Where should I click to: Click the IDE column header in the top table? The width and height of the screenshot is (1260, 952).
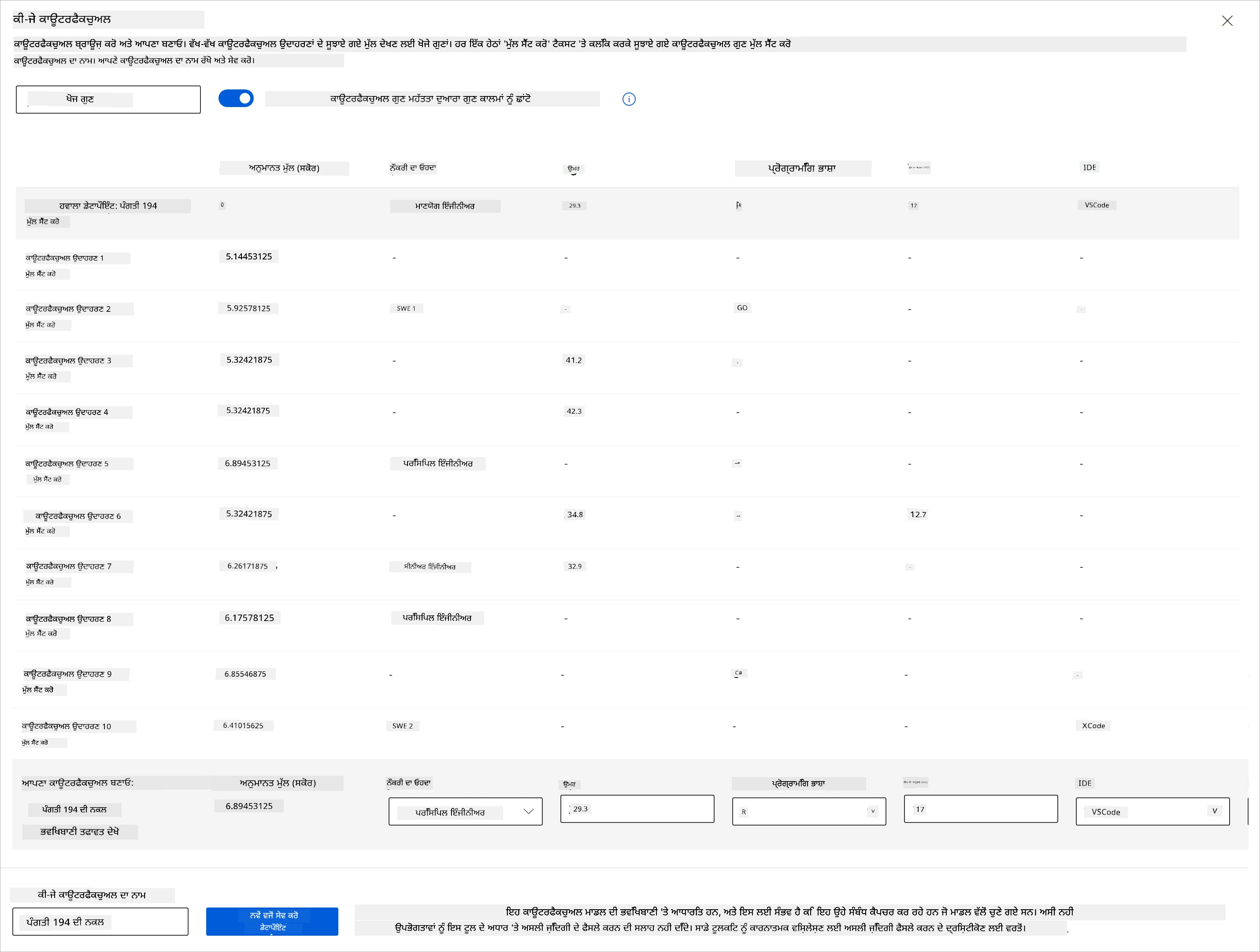tap(1090, 167)
